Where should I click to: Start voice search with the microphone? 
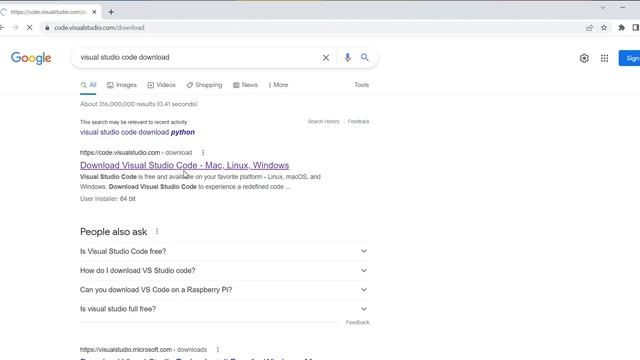347,58
